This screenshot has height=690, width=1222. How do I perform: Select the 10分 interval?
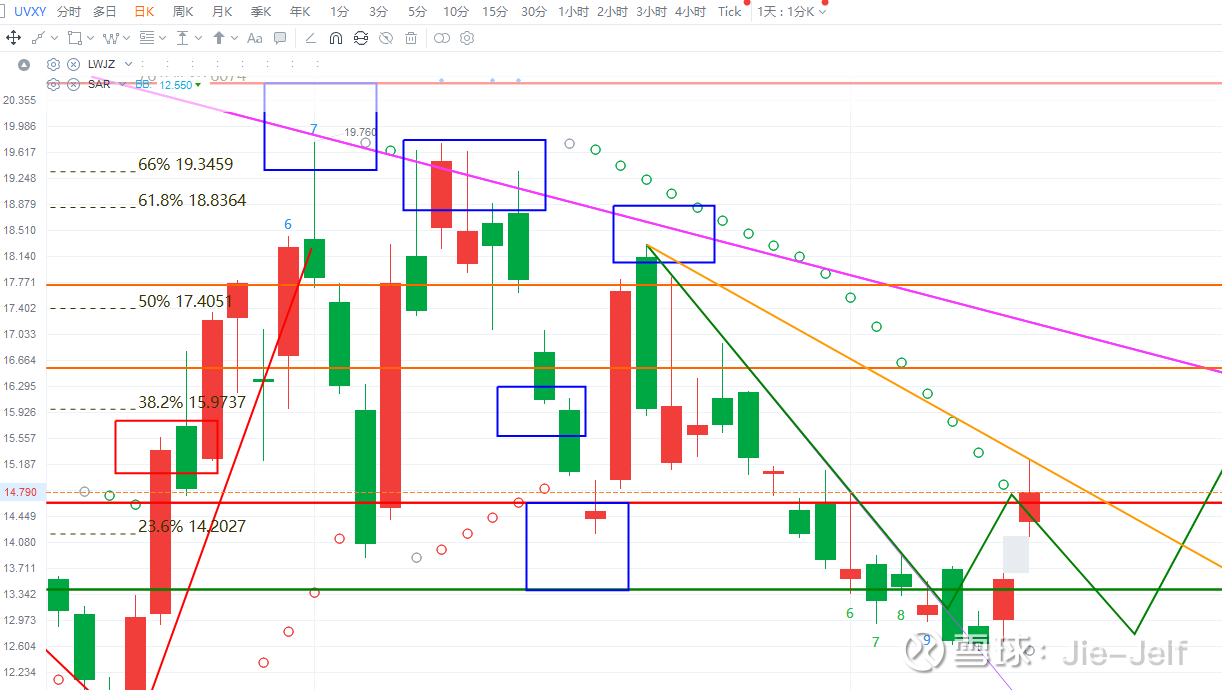tap(456, 12)
